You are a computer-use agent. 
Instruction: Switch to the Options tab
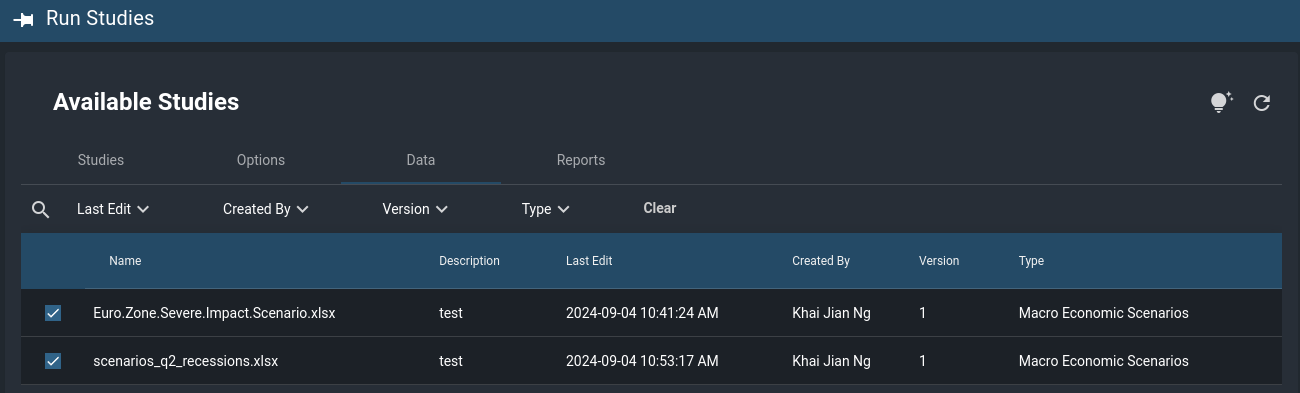(x=261, y=160)
